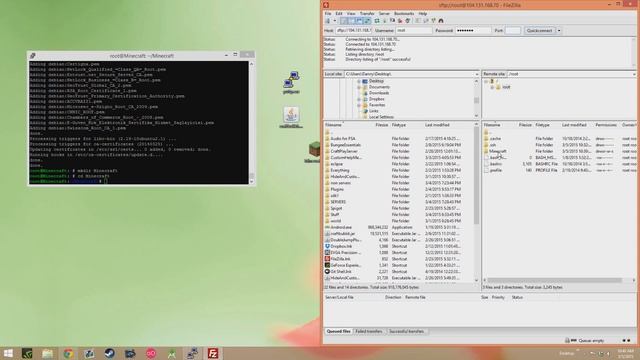Select the eclipse folder in local list
The height and width of the screenshot is (360, 640).
337,164
